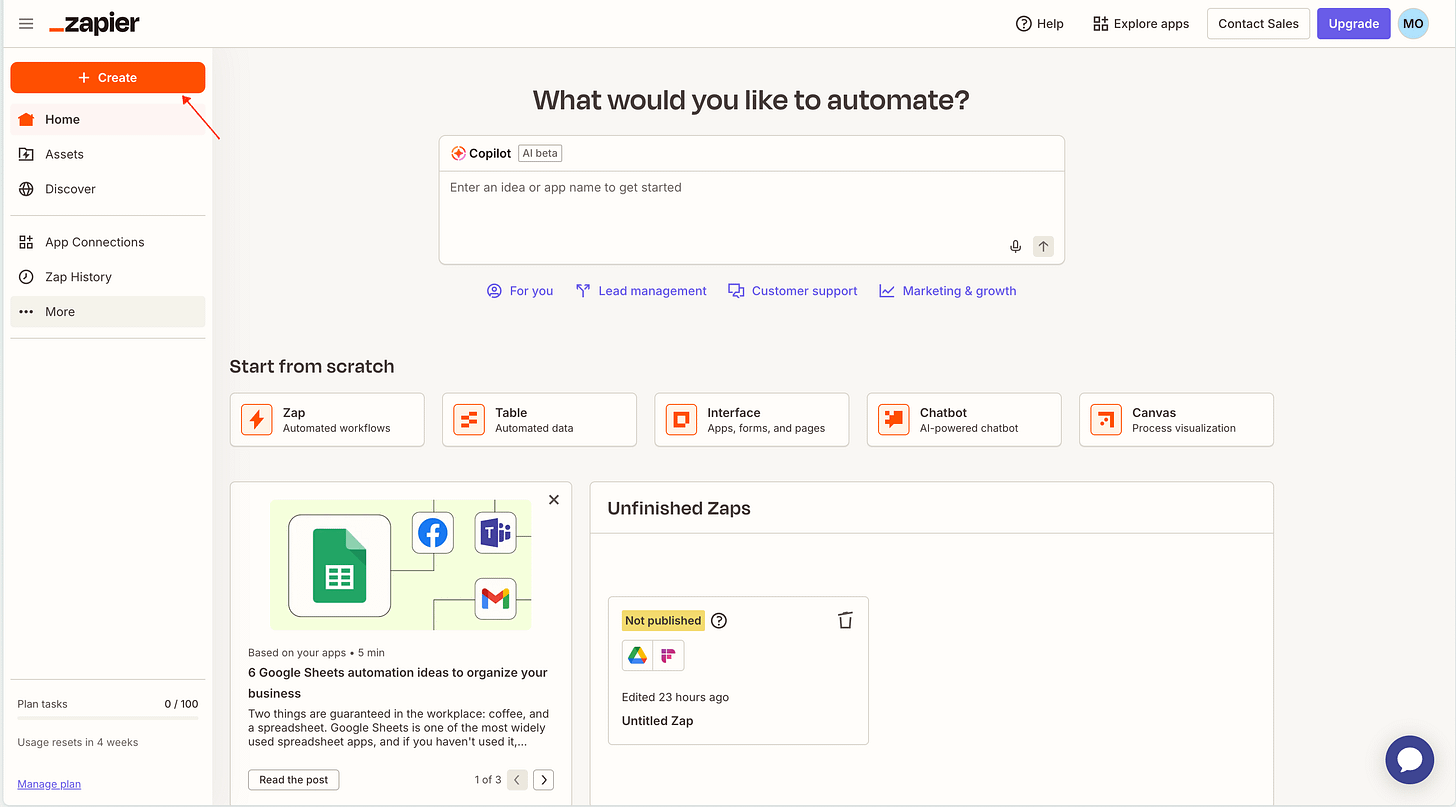Click the Copilot submit arrow button
This screenshot has height=807, width=1456.
point(1043,246)
